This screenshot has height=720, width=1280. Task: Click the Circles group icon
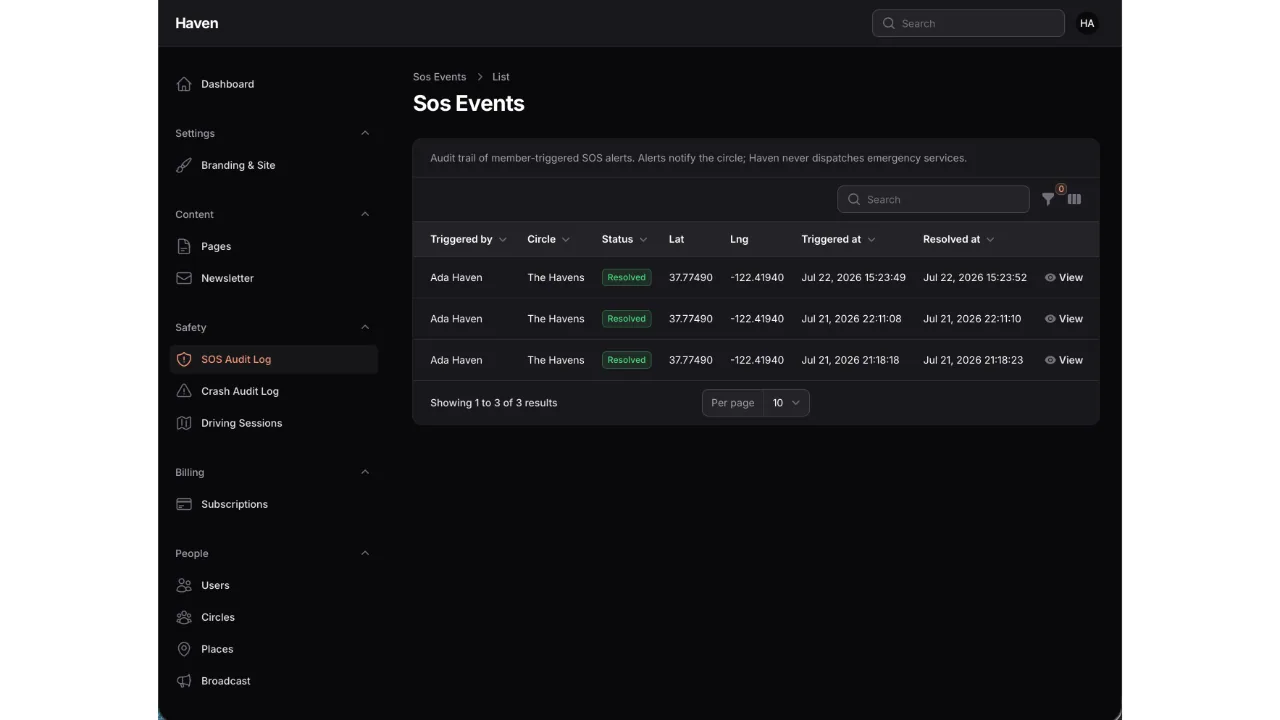coord(184,617)
